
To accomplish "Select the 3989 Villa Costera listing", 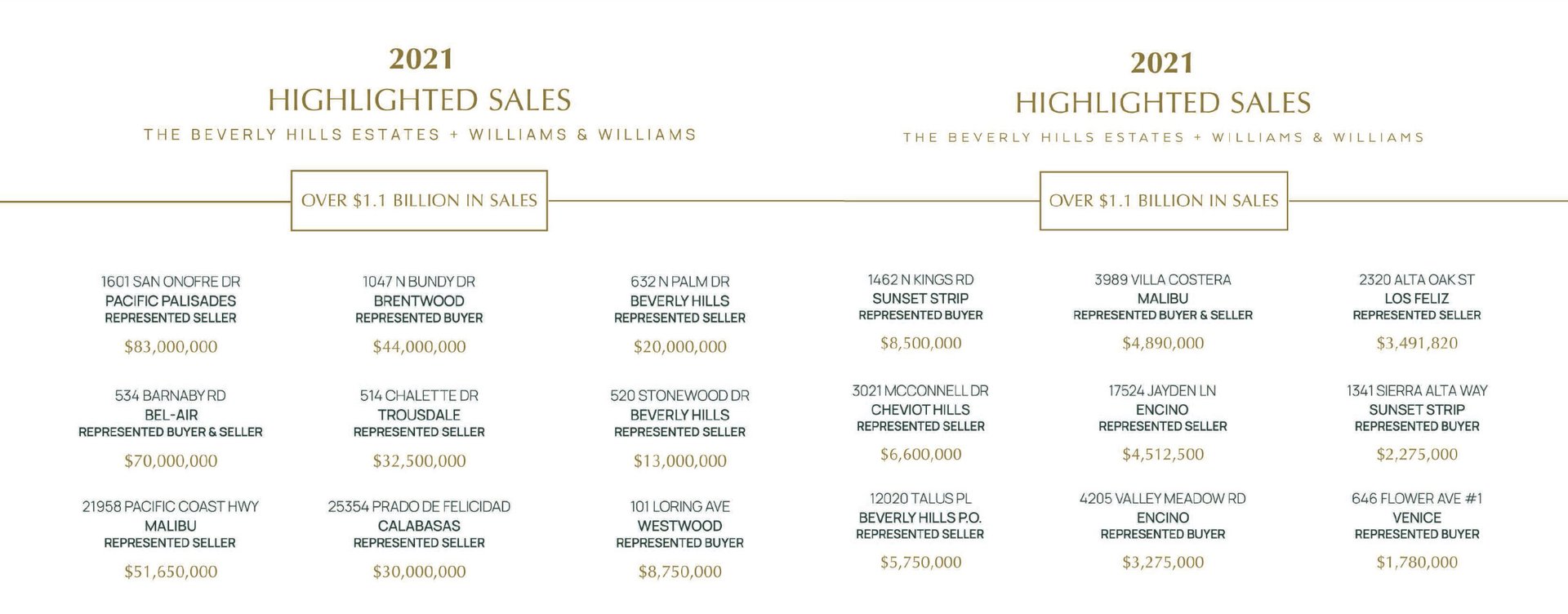I will pos(1162,280).
